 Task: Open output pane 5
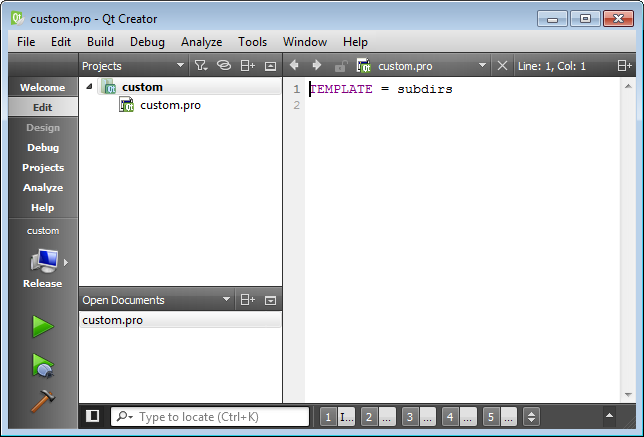[x=500, y=417]
